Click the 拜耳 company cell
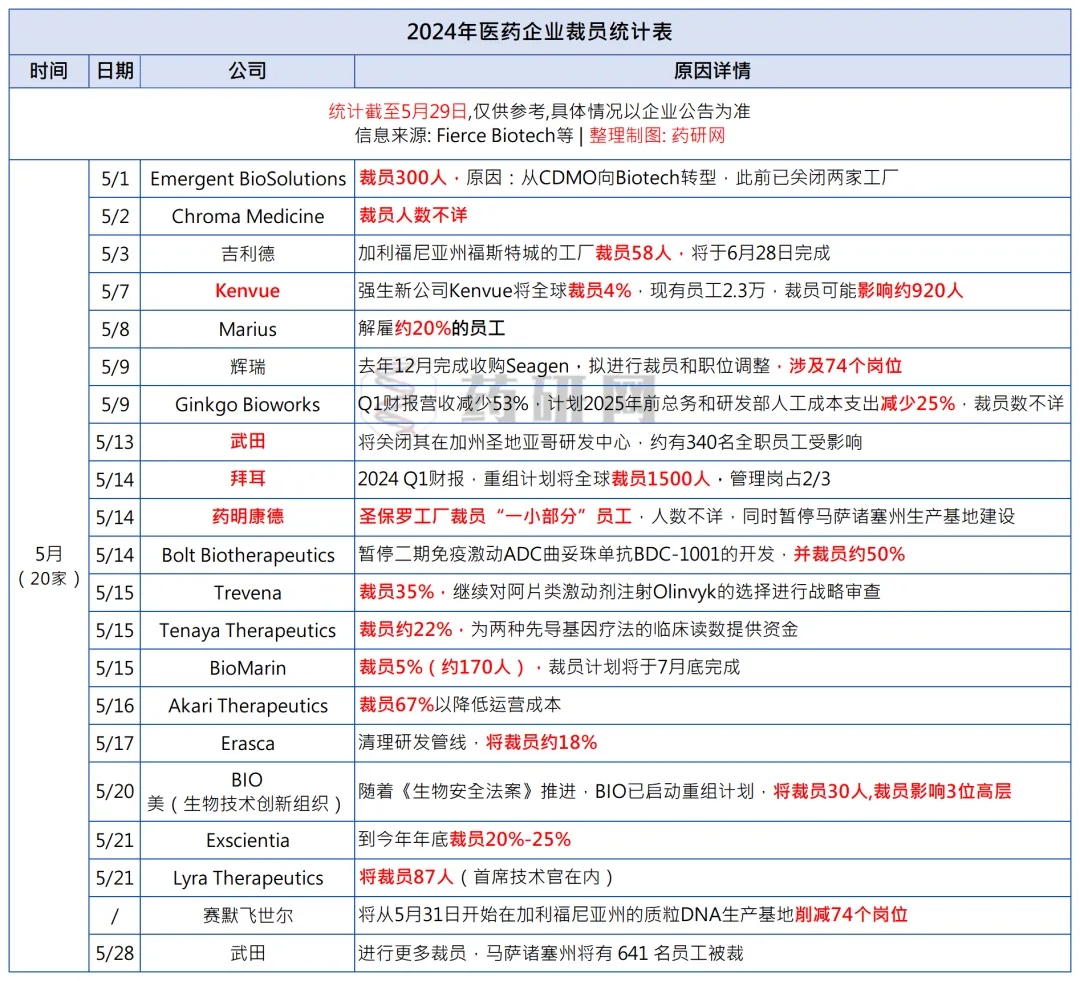Image resolution: width=1080 pixels, height=981 pixels. pyautogui.click(x=247, y=479)
